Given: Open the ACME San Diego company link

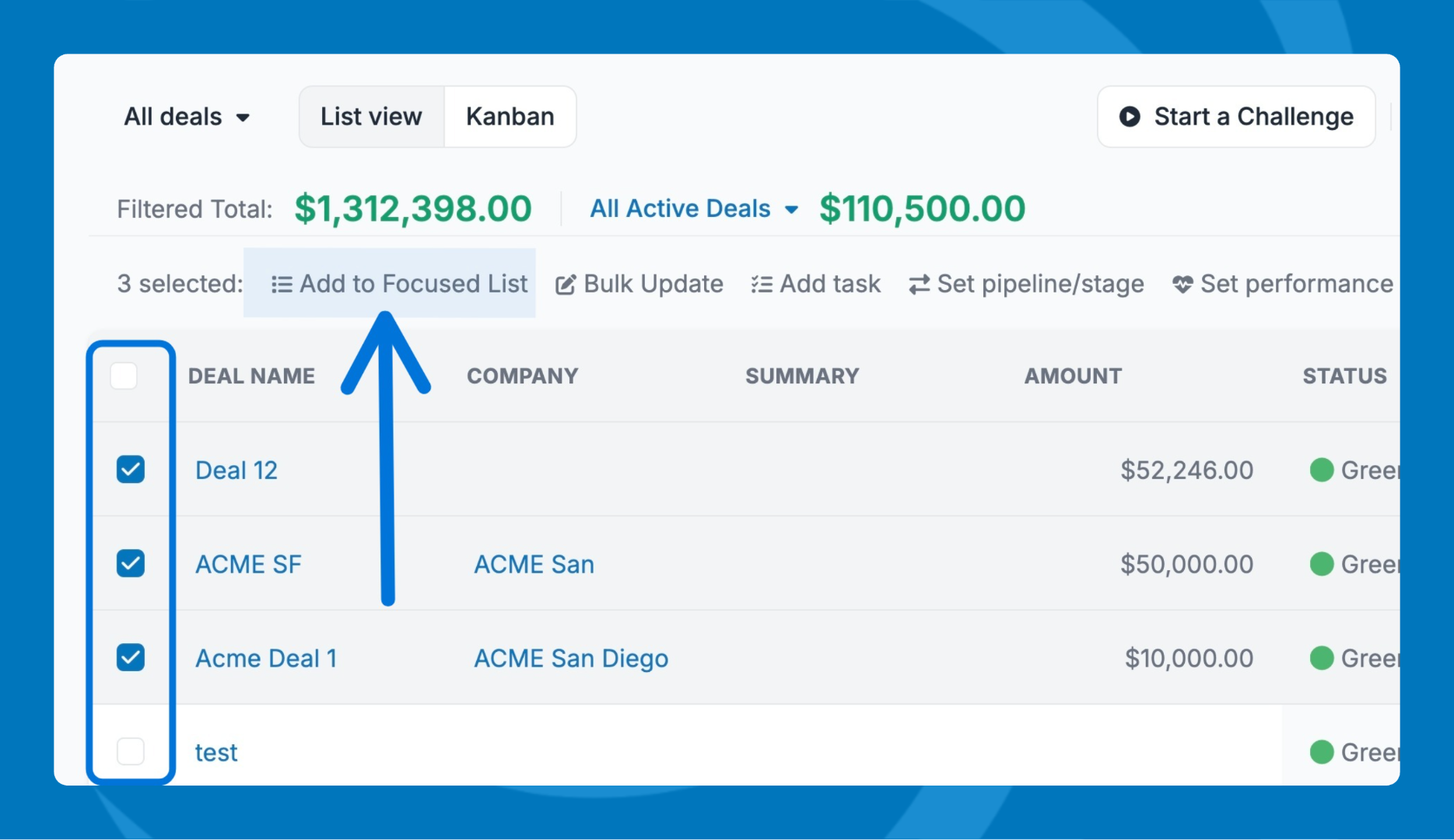Looking at the screenshot, I should pos(571,659).
